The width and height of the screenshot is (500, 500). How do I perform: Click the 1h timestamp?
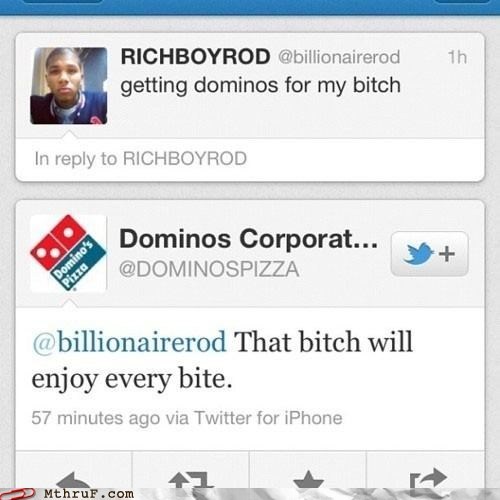pyautogui.click(x=457, y=57)
